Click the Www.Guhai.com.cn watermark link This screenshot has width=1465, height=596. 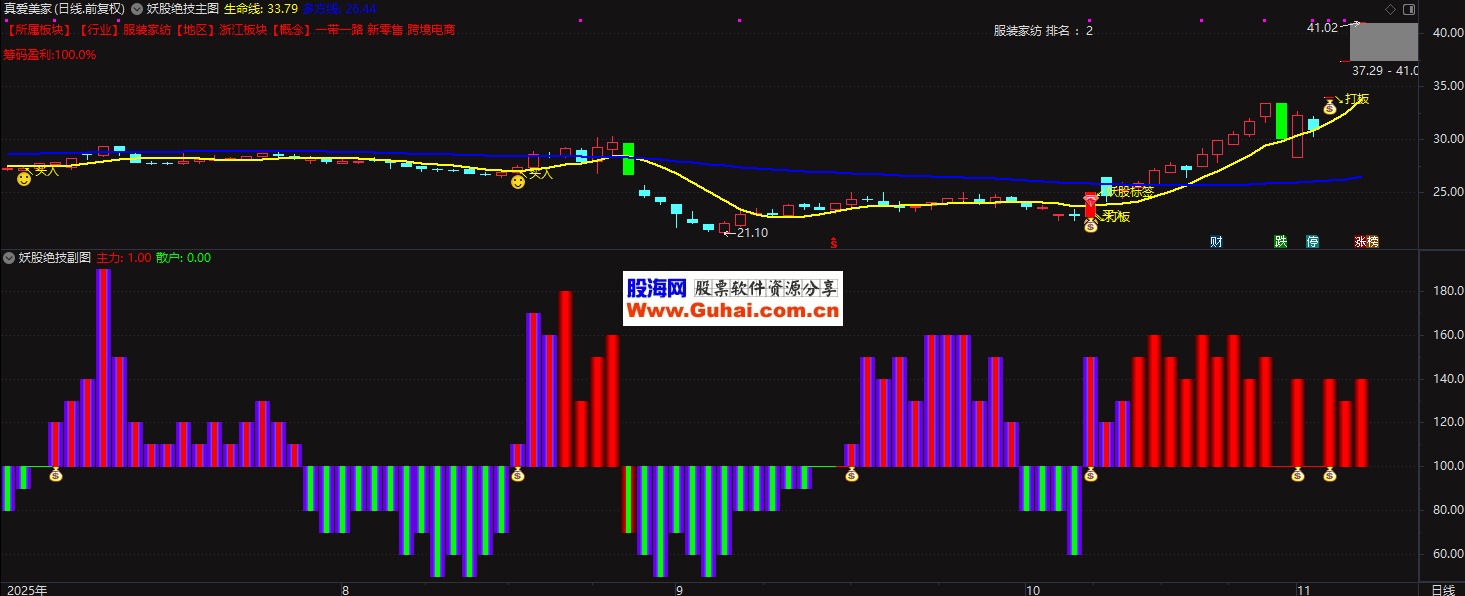pos(733,312)
